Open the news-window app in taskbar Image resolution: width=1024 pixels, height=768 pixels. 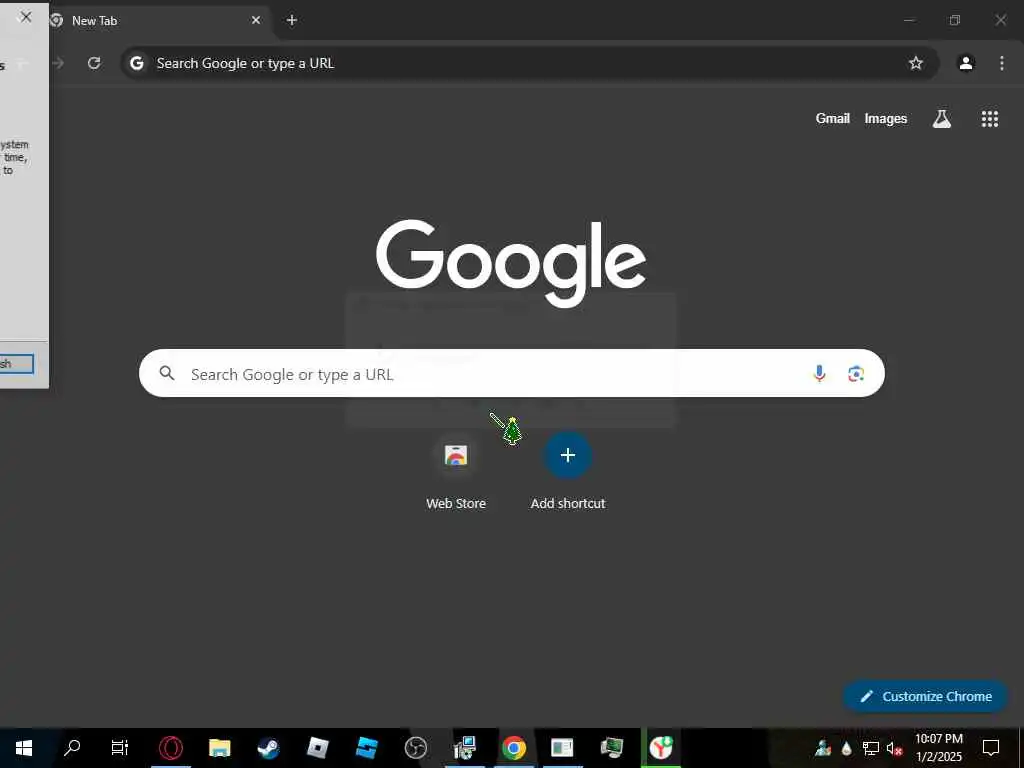pos(562,748)
